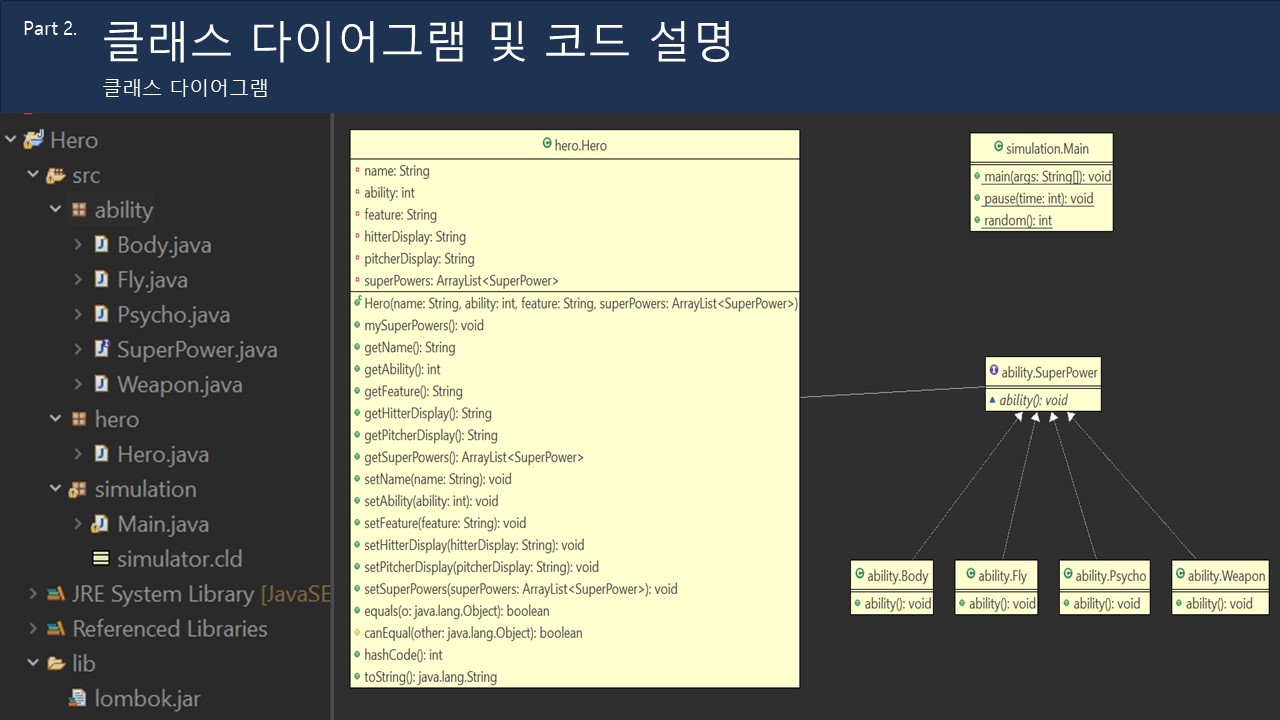Screen dimensions: 1280x720
Task: Click the simulation.Main class icon in diagram
Action: pyautogui.click(x=998, y=148)
